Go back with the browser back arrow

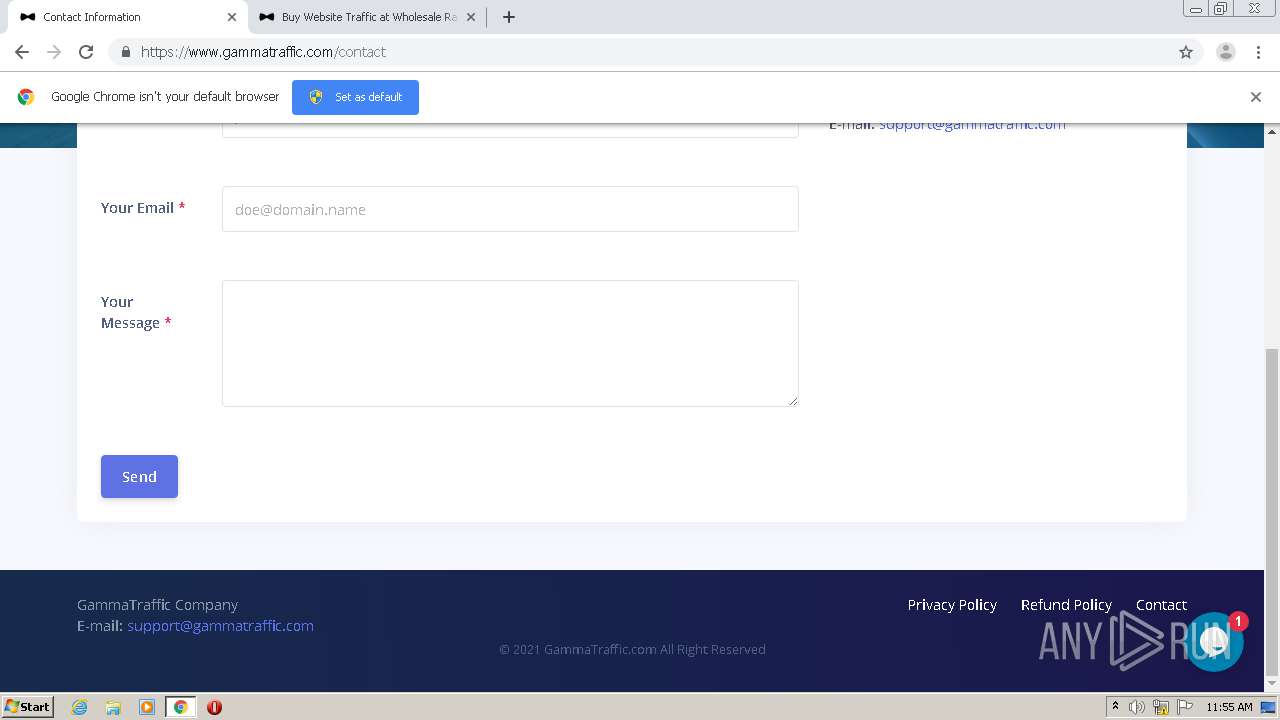(22, 52)
